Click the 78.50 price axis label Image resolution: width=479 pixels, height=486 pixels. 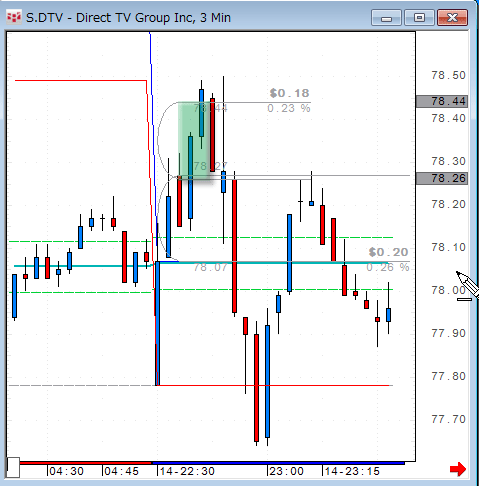[x=448, y=75]
